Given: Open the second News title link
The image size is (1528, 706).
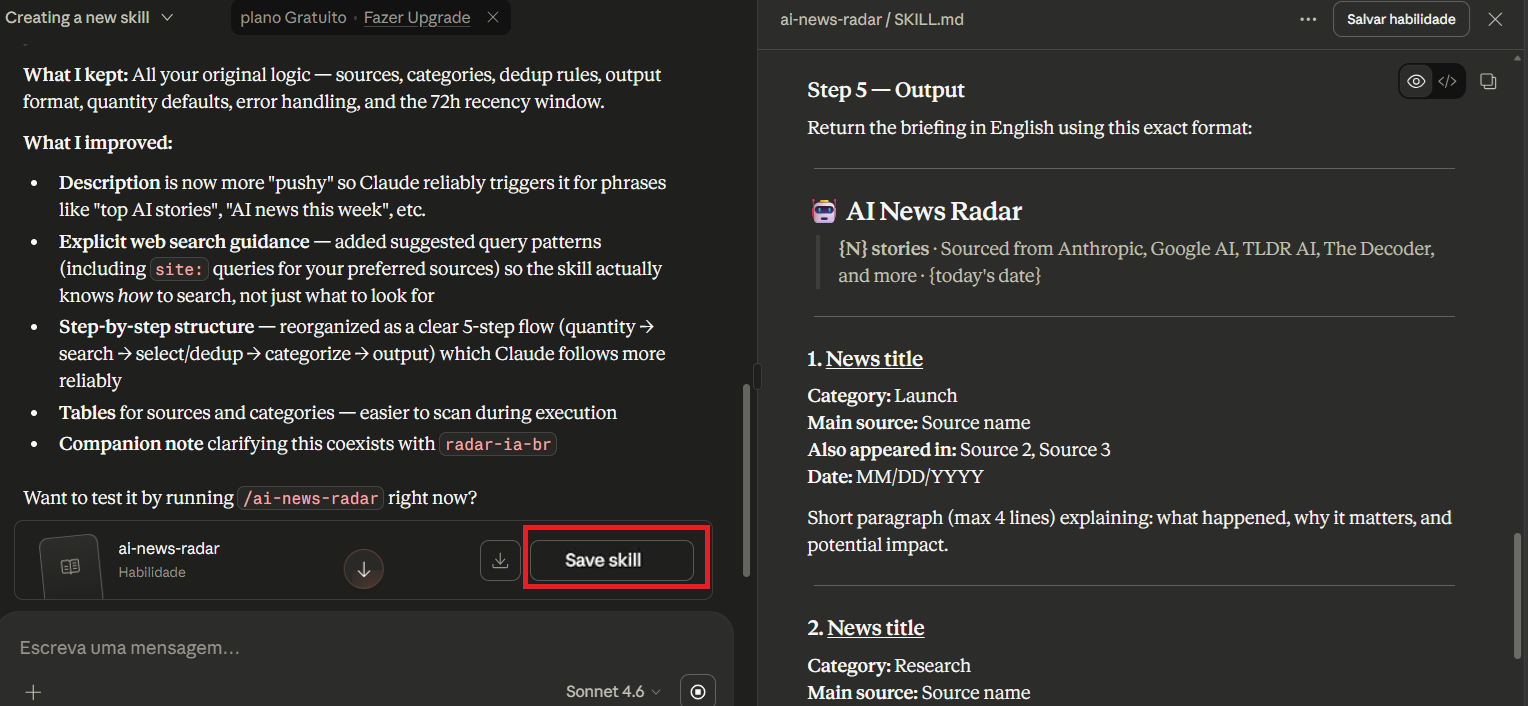Looking at the screenshot, I should click(875, 628).
